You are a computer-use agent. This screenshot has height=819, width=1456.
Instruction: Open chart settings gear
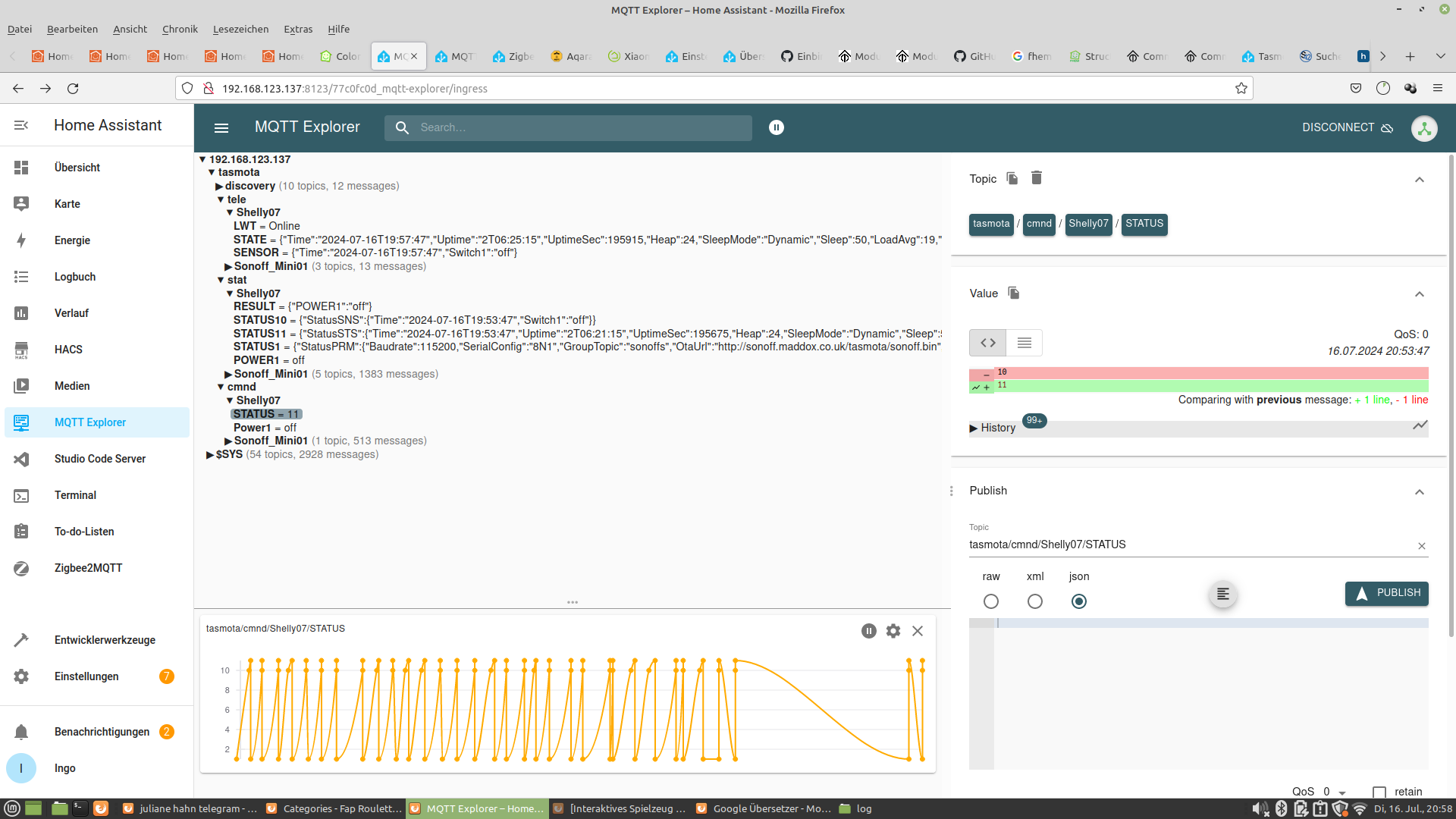[893, 631]
